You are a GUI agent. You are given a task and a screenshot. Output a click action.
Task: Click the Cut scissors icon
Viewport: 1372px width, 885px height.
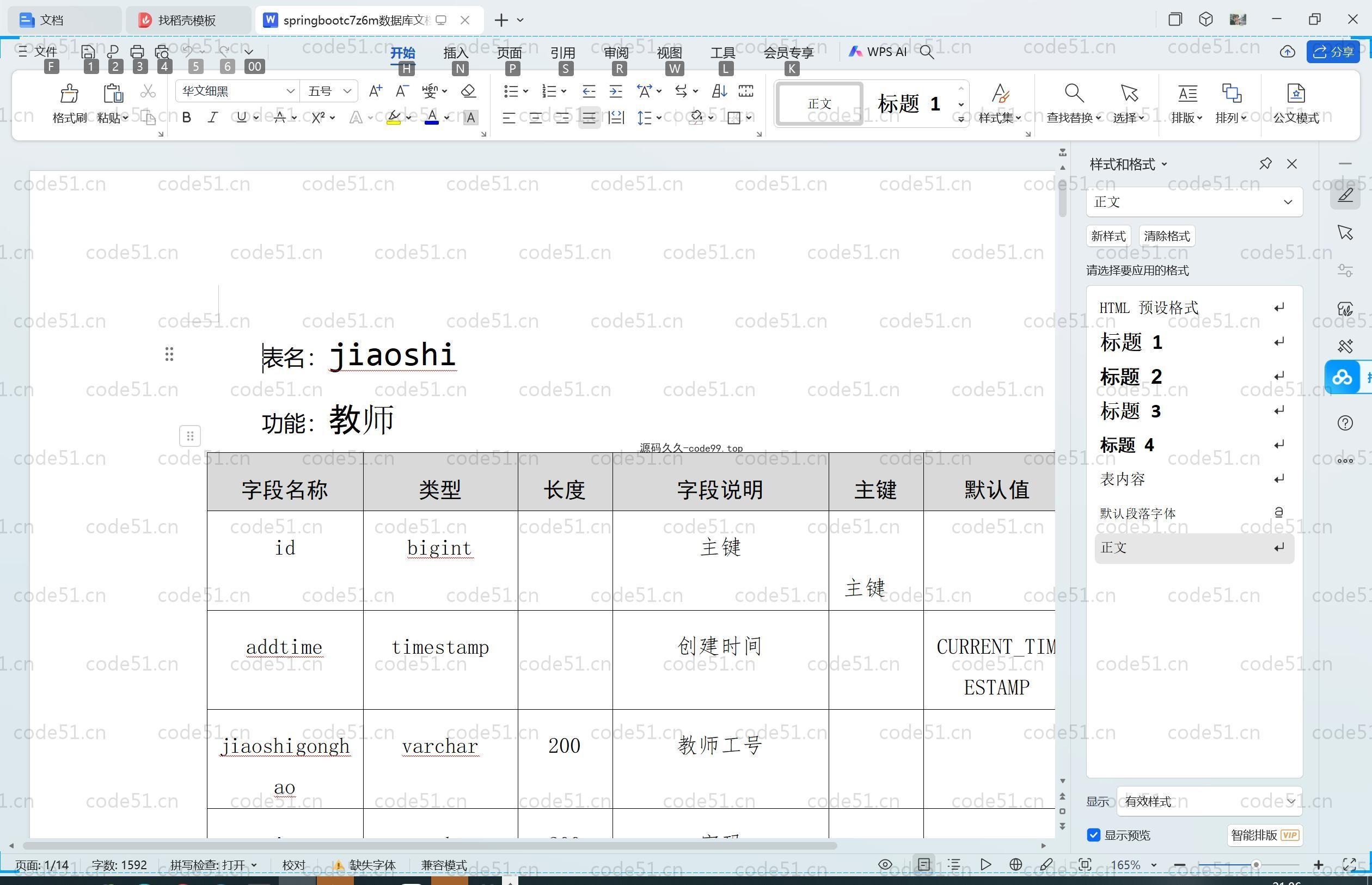tap(148, 91)
